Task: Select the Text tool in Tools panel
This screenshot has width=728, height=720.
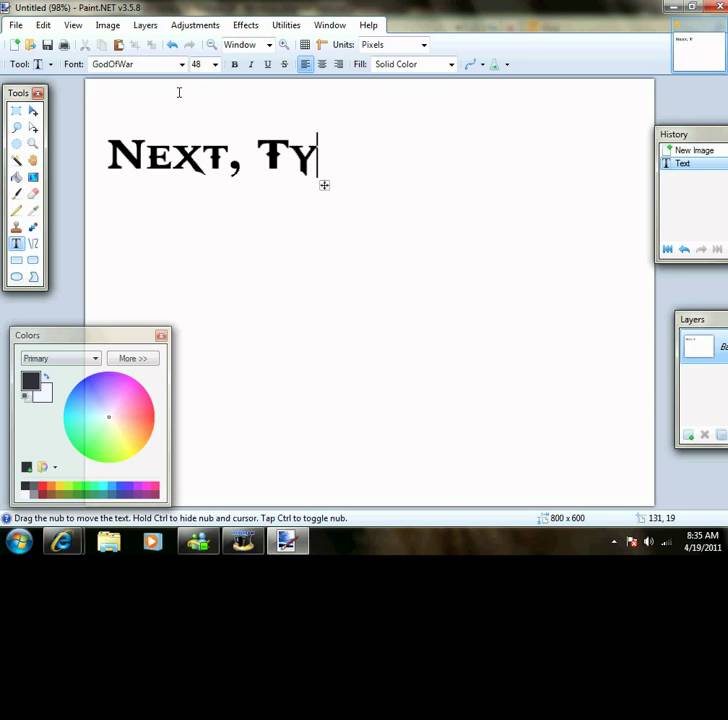Action: (16, 243)
